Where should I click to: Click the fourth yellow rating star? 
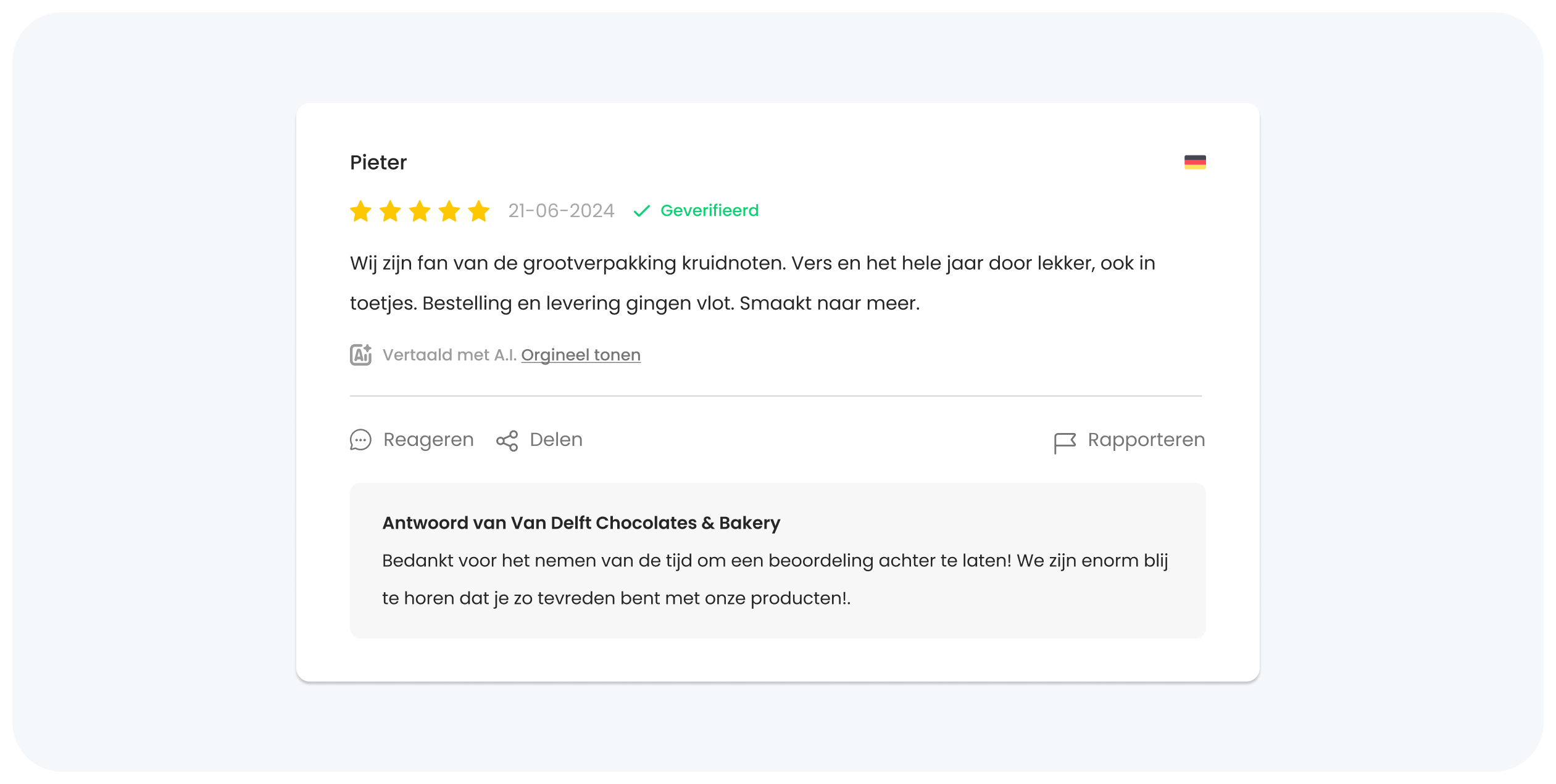(449, 211)
